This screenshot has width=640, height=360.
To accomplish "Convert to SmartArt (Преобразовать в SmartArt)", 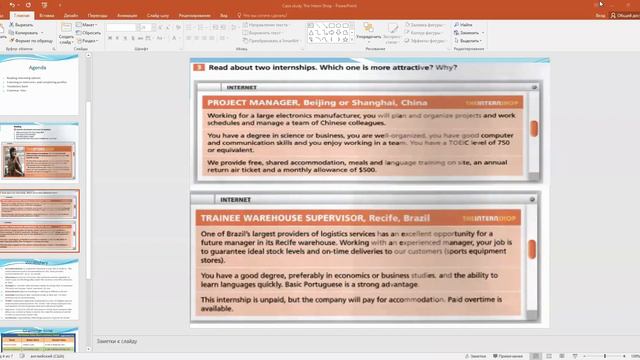I will [x=271, y=40].
